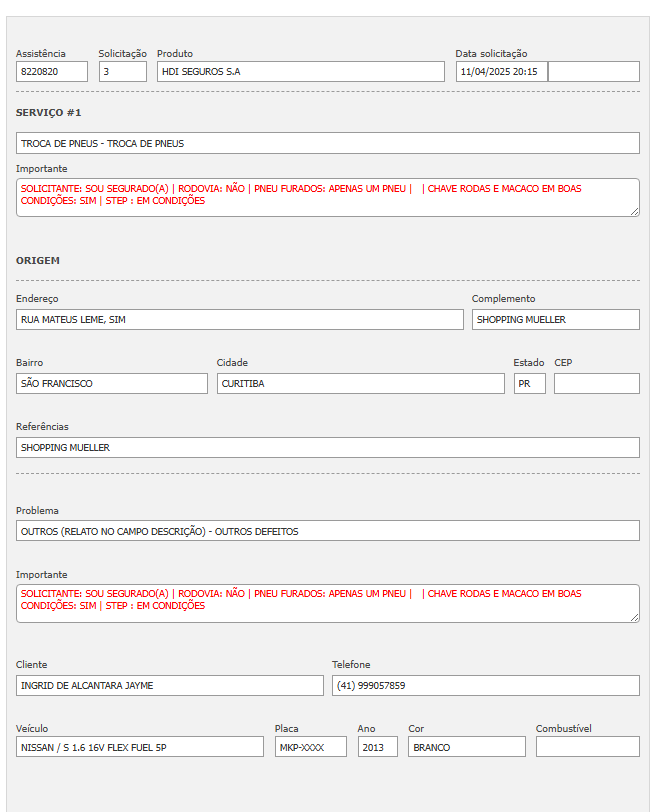The width and height of the screenshot is (651, 812).
Task: Click the Cor field showing BRANCO
Action: point(466,747)
